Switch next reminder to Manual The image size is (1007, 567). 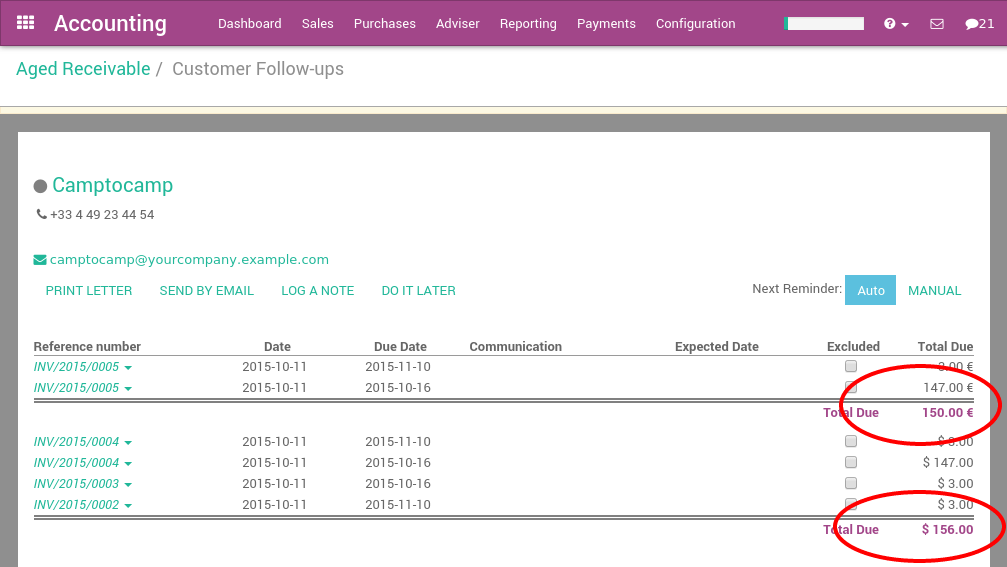pos(934,291)
